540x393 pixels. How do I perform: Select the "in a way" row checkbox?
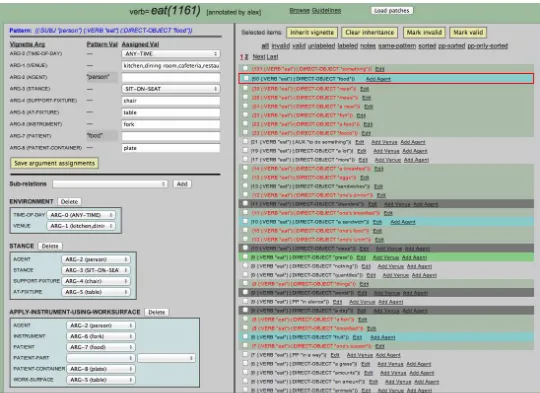coord(245,354)
